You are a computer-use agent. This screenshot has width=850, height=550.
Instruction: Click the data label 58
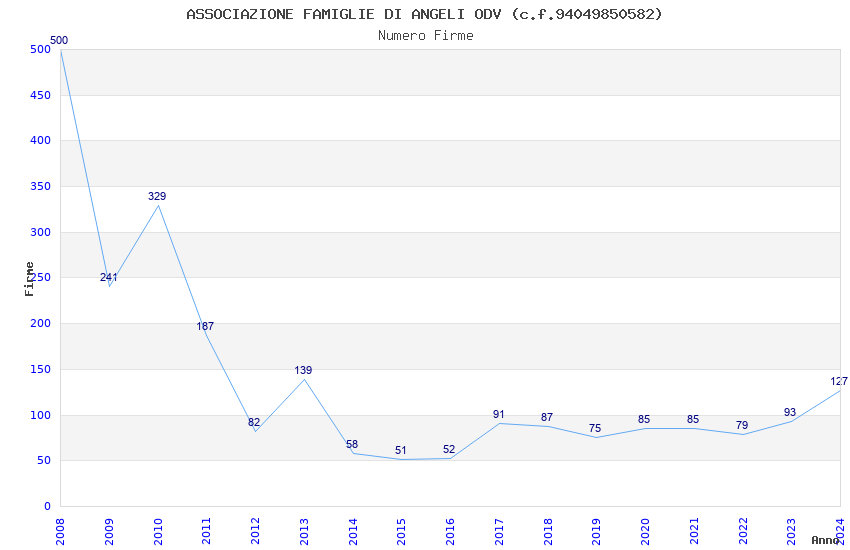[x=352, y=444]
